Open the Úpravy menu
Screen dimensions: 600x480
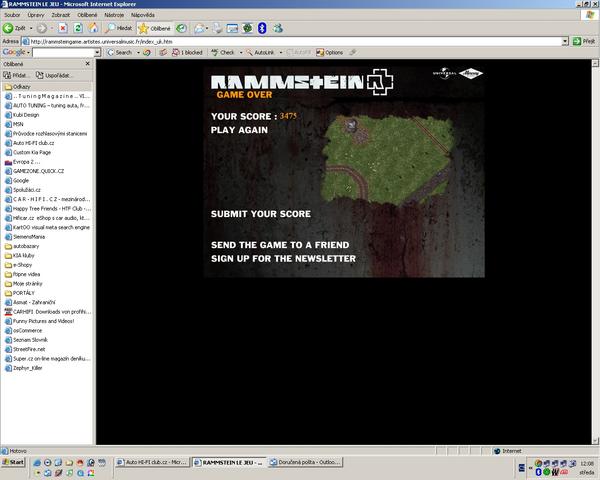click(36, 15)
